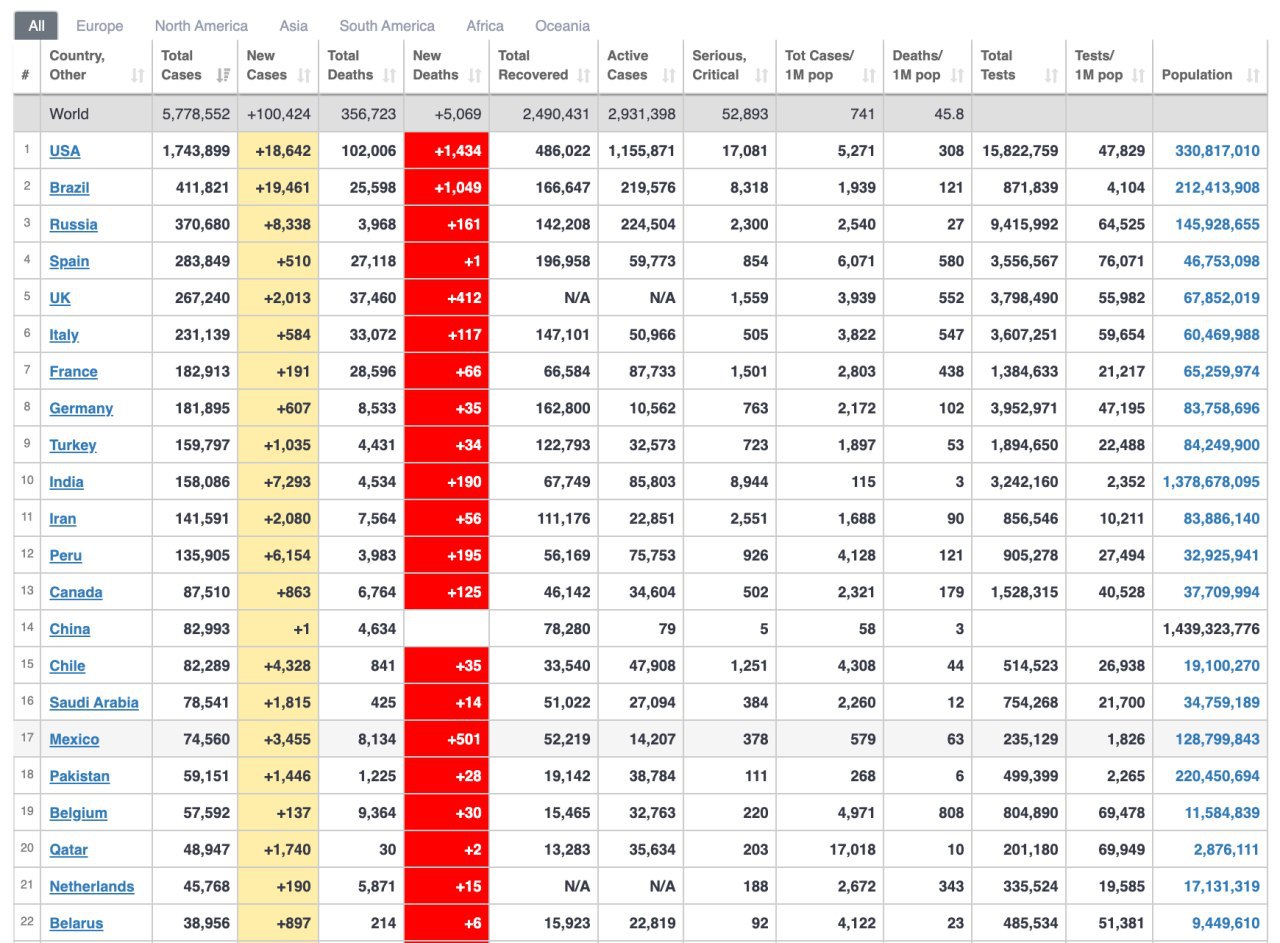The image size is (1280, 943).
Task: Click Total Tests column sort icon
Action: (1051, 75)
